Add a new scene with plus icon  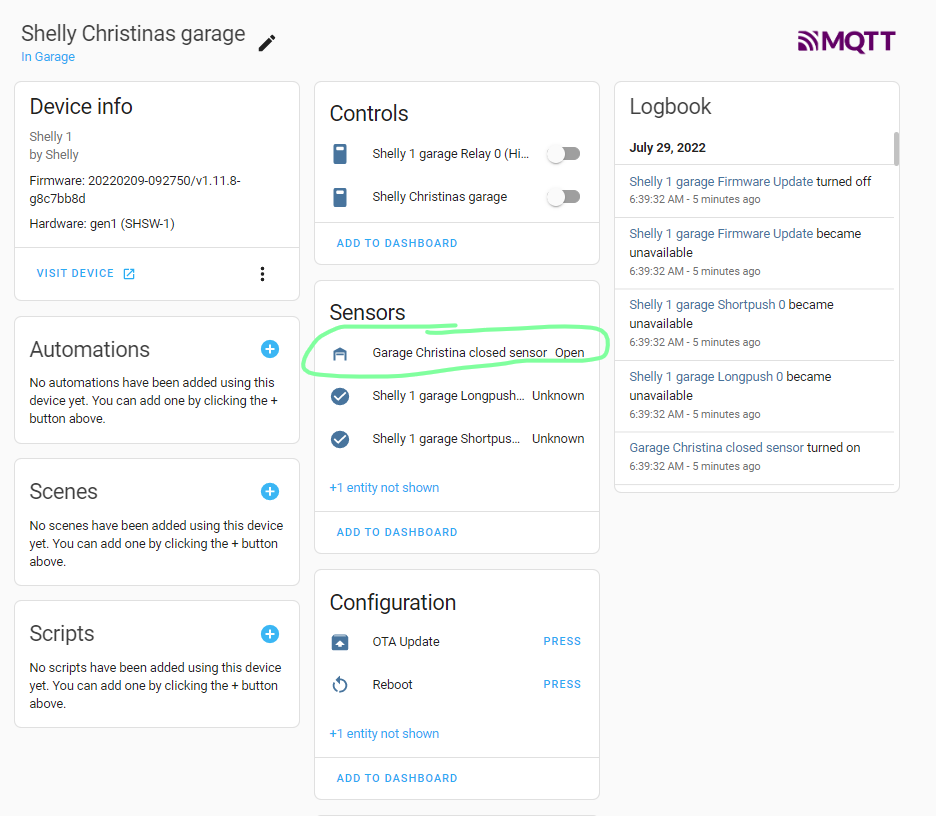click(269, 491)
